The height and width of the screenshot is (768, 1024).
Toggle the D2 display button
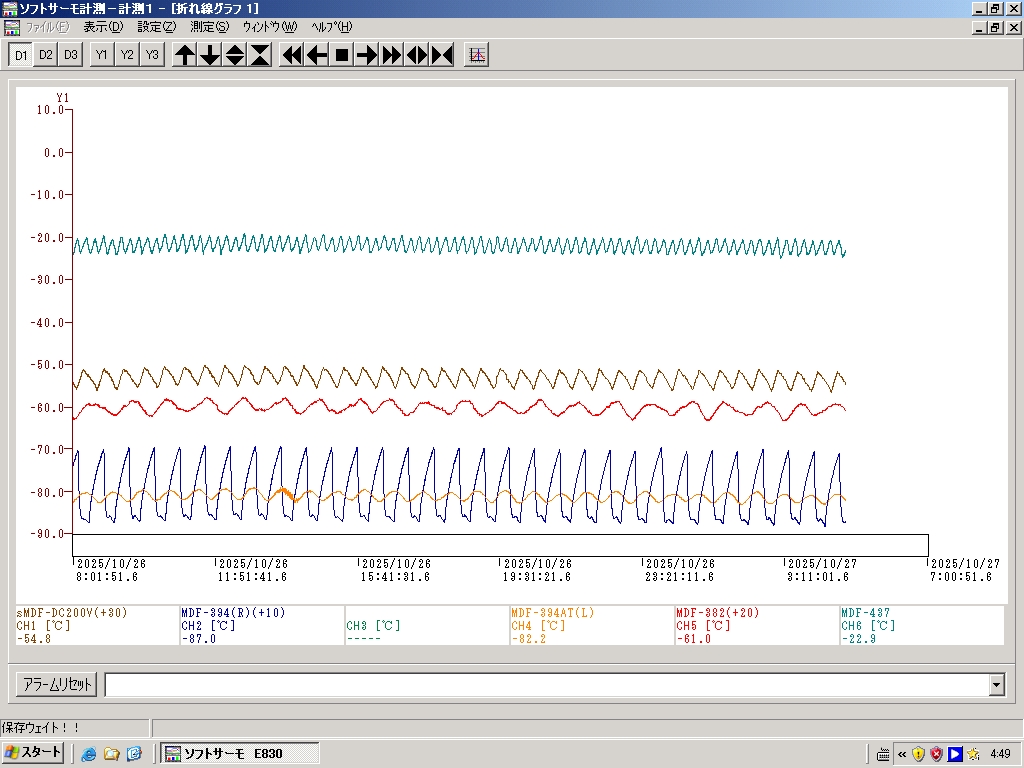click(x=46, y=55)
